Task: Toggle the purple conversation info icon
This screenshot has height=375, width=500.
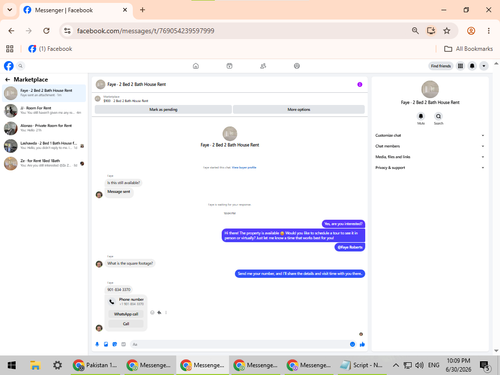Action: coord(360,84)
